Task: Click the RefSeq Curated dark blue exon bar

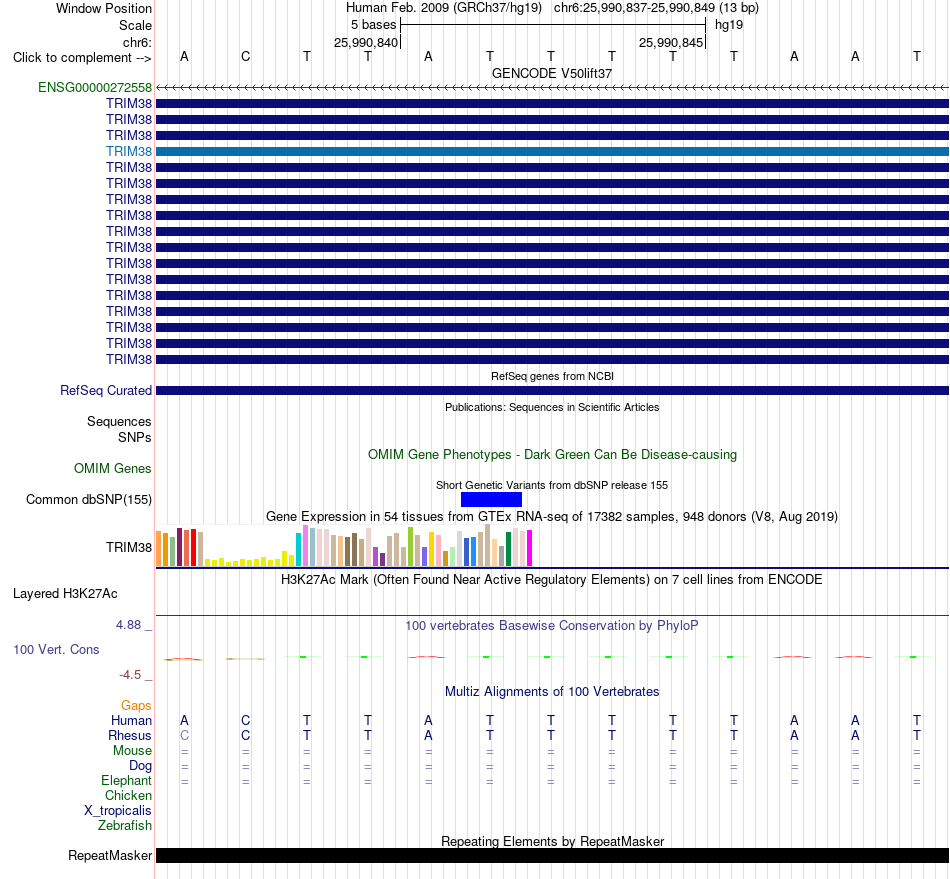Action: click(552, 391)
